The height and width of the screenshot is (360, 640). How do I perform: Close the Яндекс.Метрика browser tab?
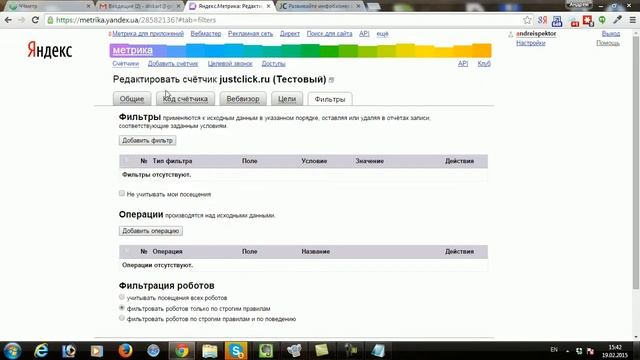pyautogui.click(x=268, y=6)
